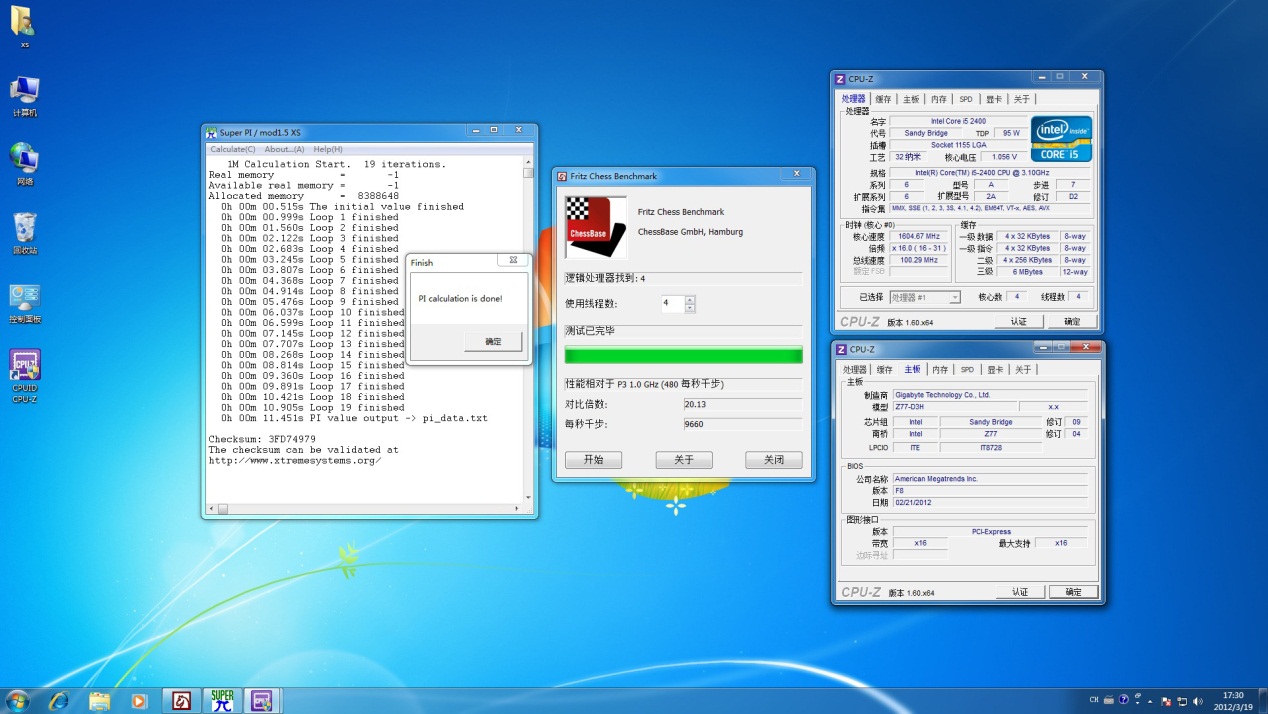The image size is (1268, 714).
Task: Switch to the SPD tab in the top CPU-Z window
Action: (x=965, y=99)
